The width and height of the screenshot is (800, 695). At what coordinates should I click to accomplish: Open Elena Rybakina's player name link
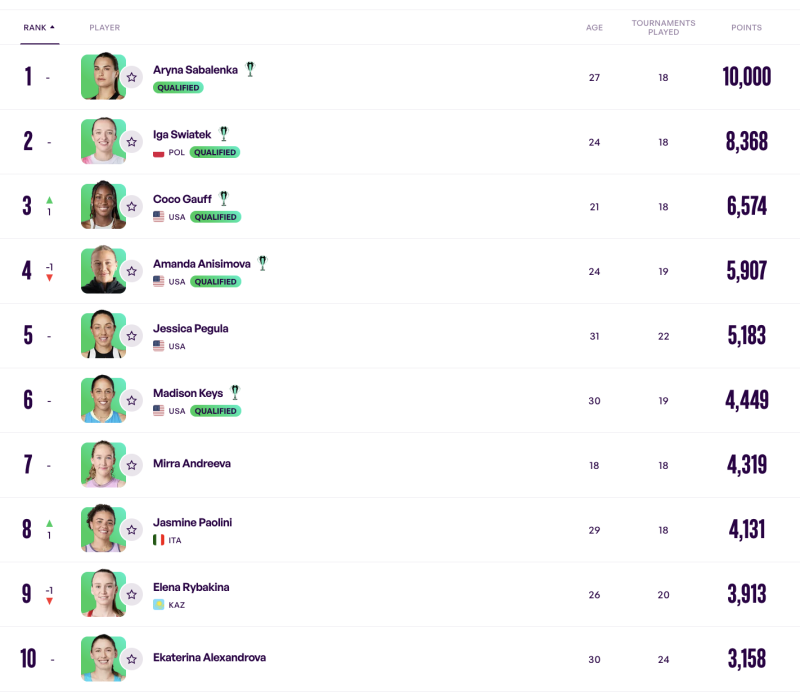pyautogui.click(x=191, y=587)
